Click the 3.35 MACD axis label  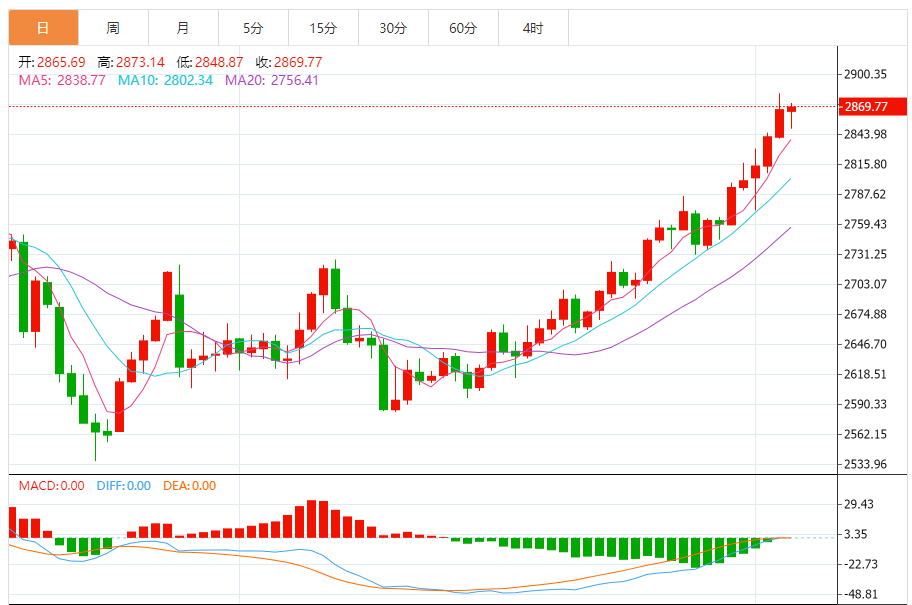856,534
